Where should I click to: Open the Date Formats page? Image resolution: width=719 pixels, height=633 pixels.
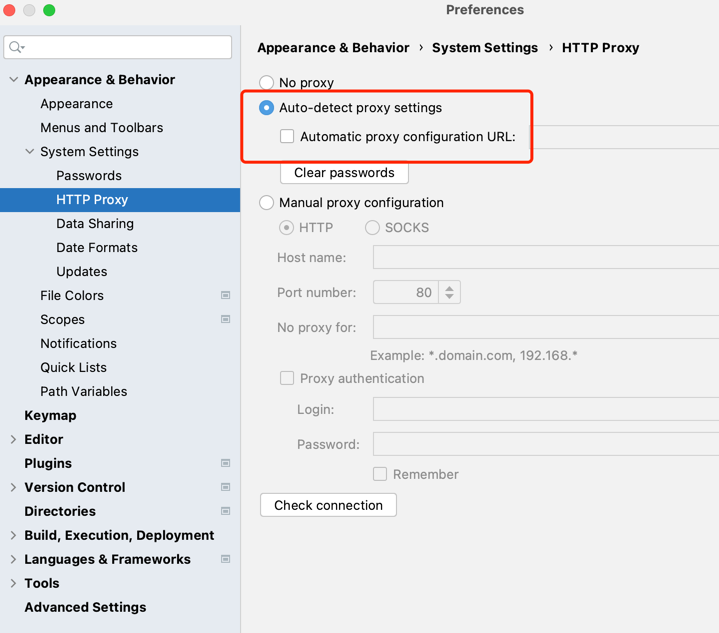point(97,248)
